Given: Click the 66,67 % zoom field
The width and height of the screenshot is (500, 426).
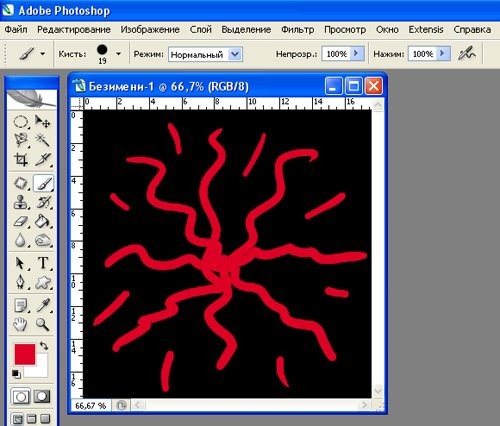Looking at the screenshot, I should click(91, 406).
